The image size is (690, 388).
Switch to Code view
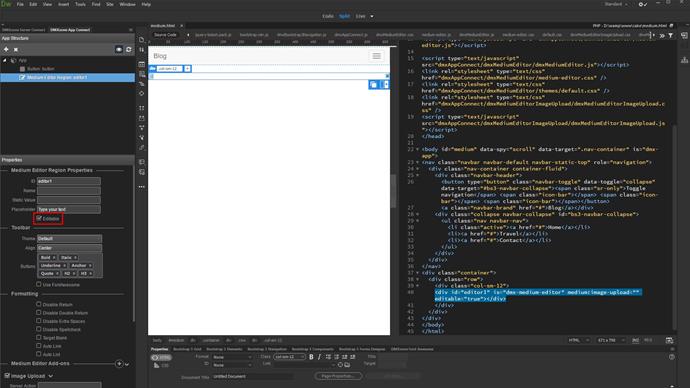(x=328, y=16)
